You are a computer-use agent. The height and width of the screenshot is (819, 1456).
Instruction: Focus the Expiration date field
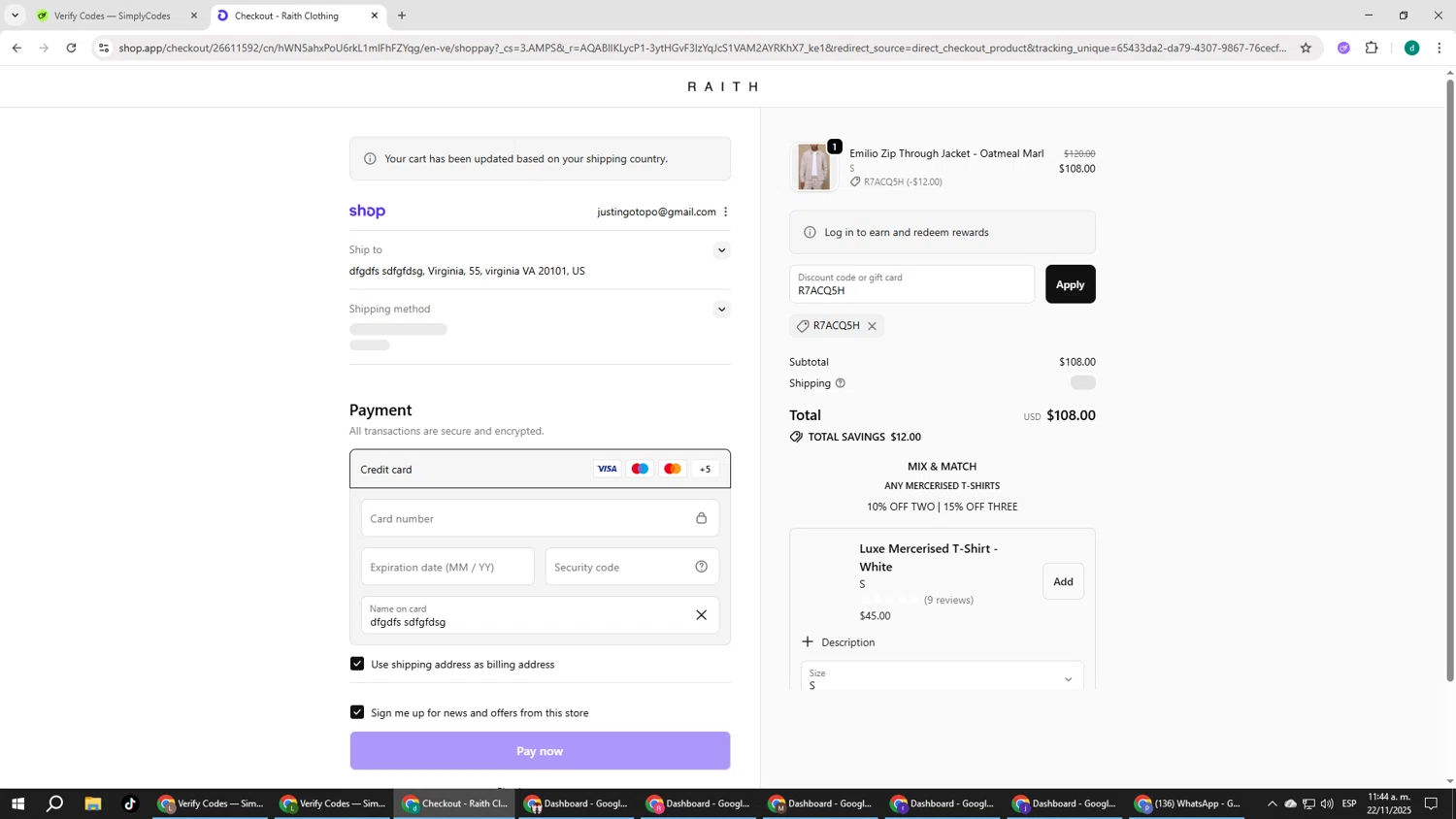click(447, 567)
